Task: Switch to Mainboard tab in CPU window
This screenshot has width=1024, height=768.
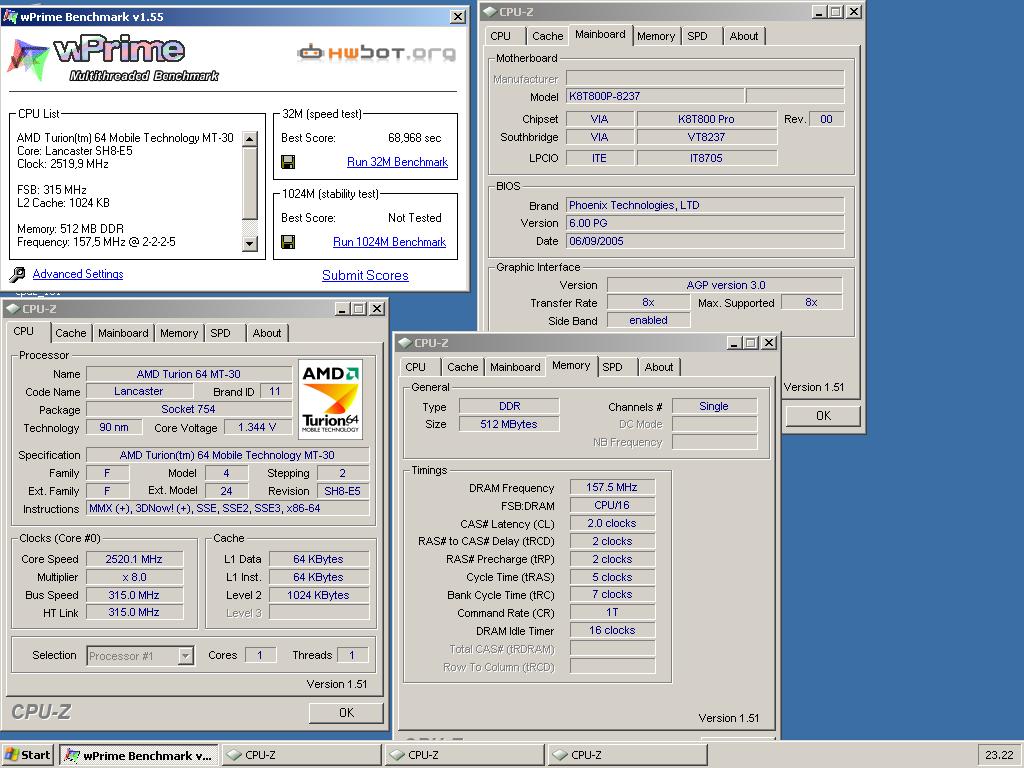Action: coord(123,333)
